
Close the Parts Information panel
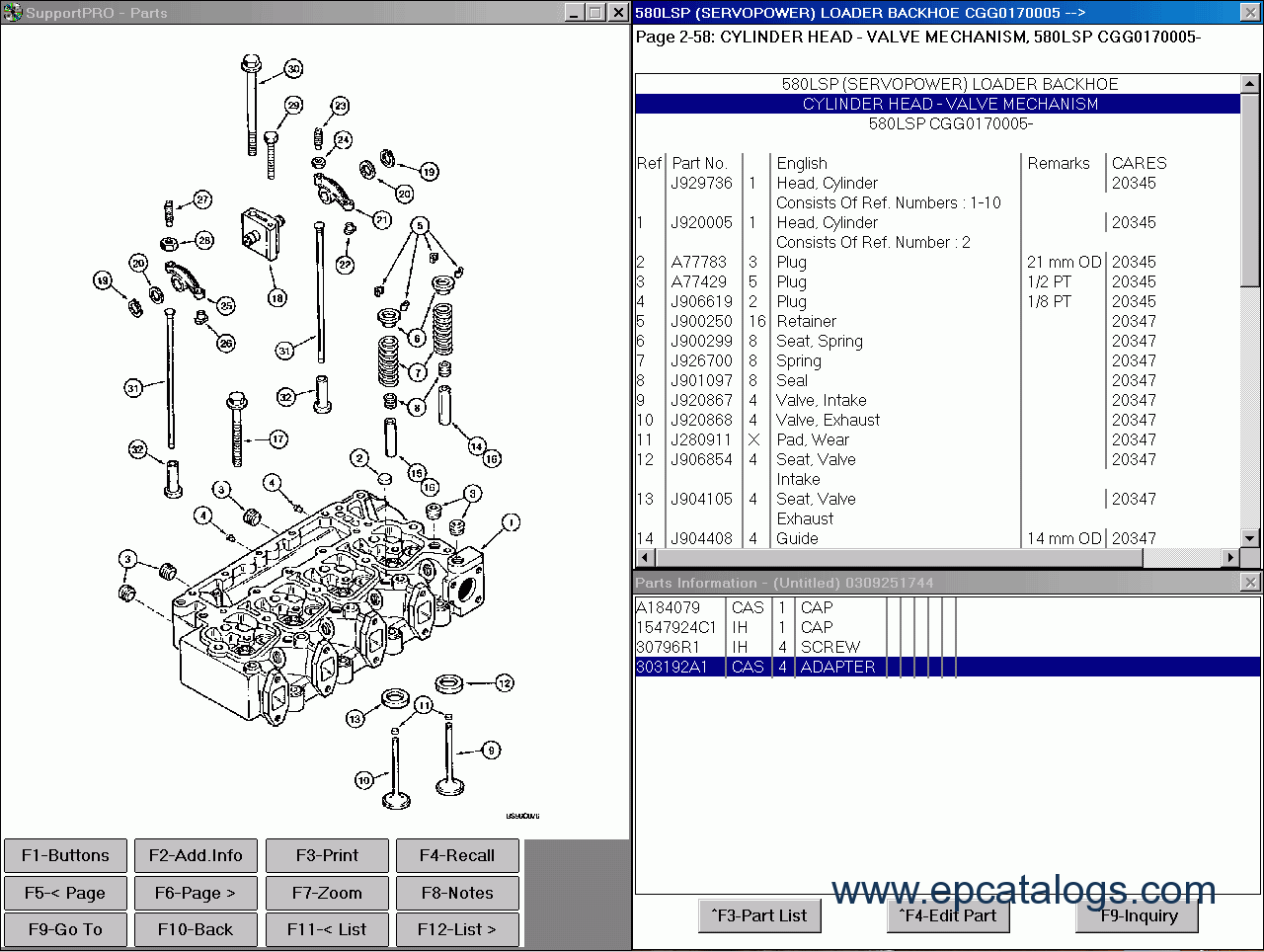click(x=1250, y=583)
